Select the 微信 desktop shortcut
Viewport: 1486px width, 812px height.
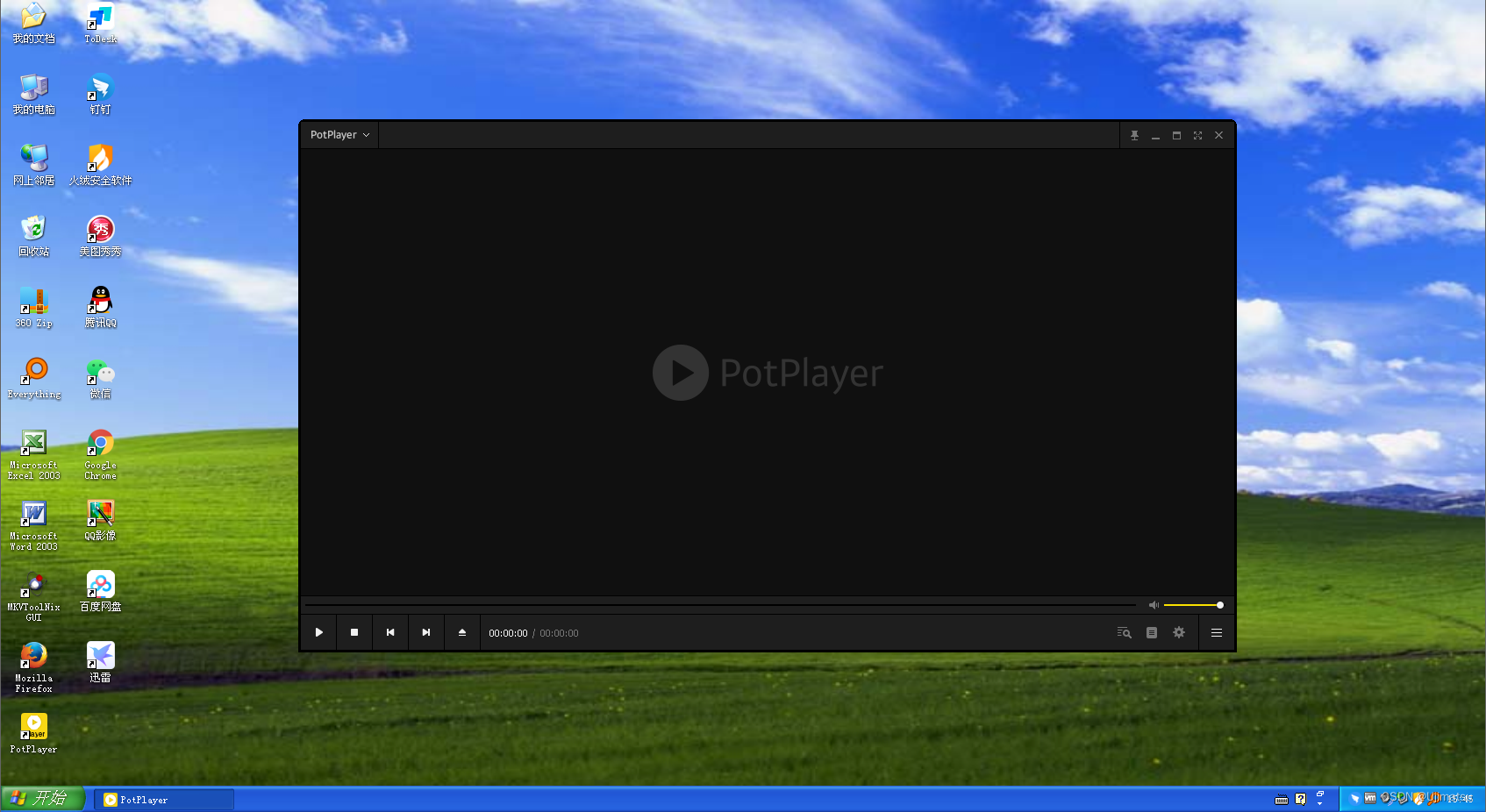101,379
